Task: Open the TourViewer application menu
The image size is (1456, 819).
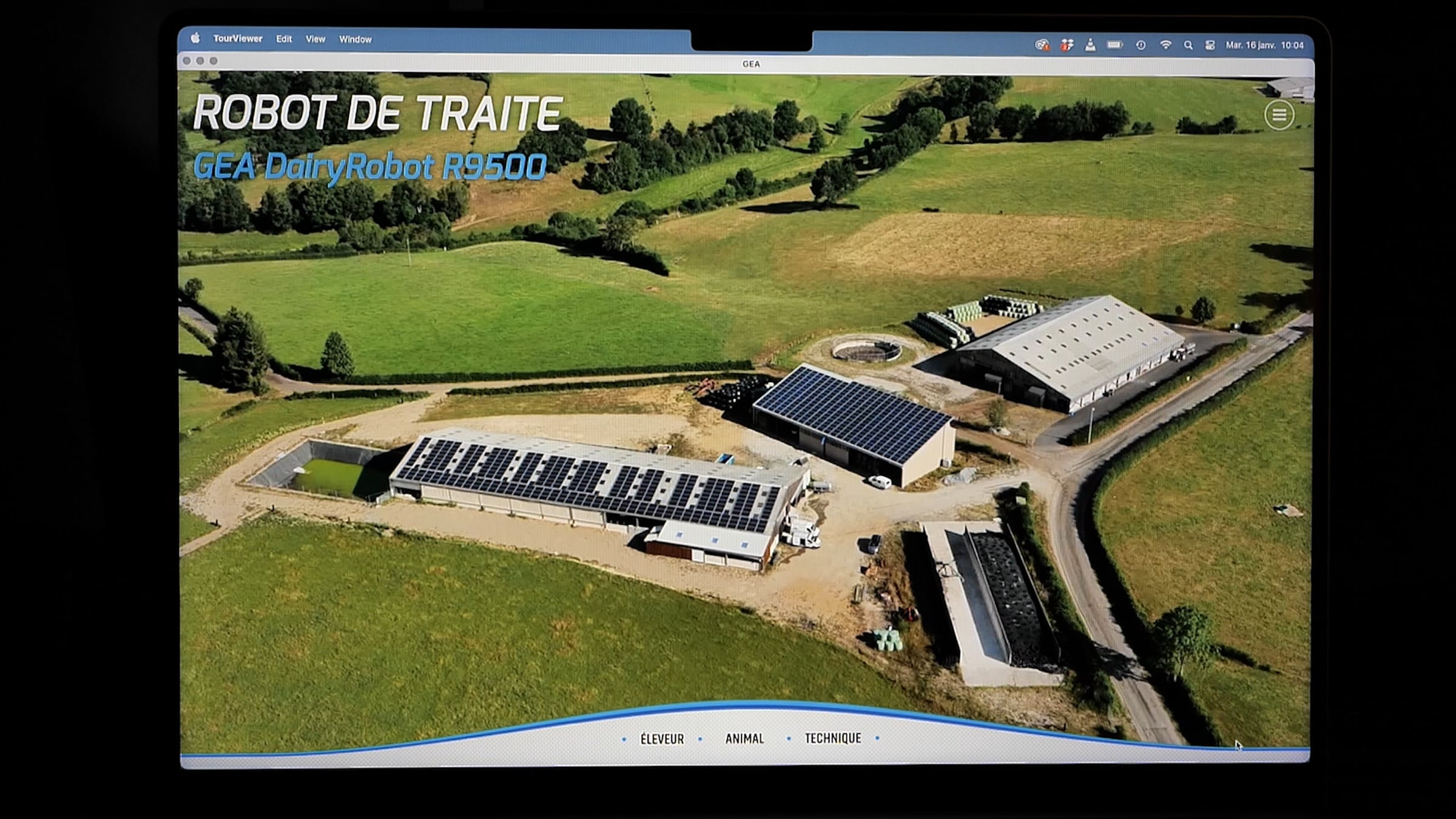Action: tap(237, 38)
